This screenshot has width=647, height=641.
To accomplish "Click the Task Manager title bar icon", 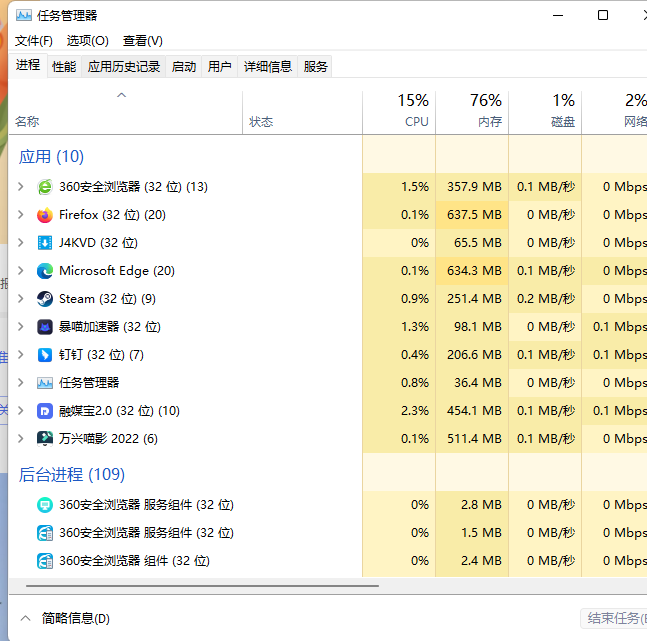I will tap(24, 16).
